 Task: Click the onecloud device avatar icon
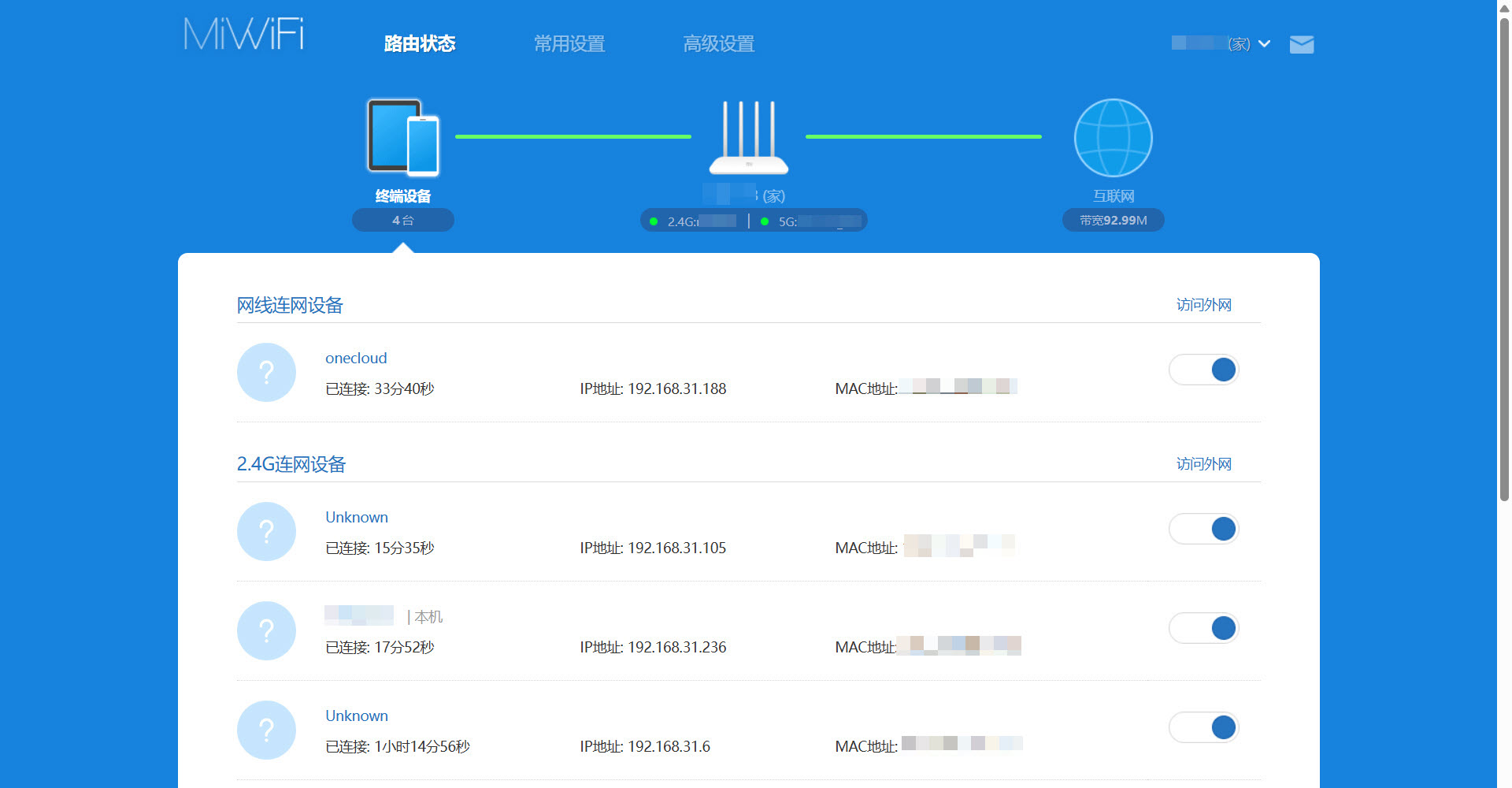click(x=266, y=372)
